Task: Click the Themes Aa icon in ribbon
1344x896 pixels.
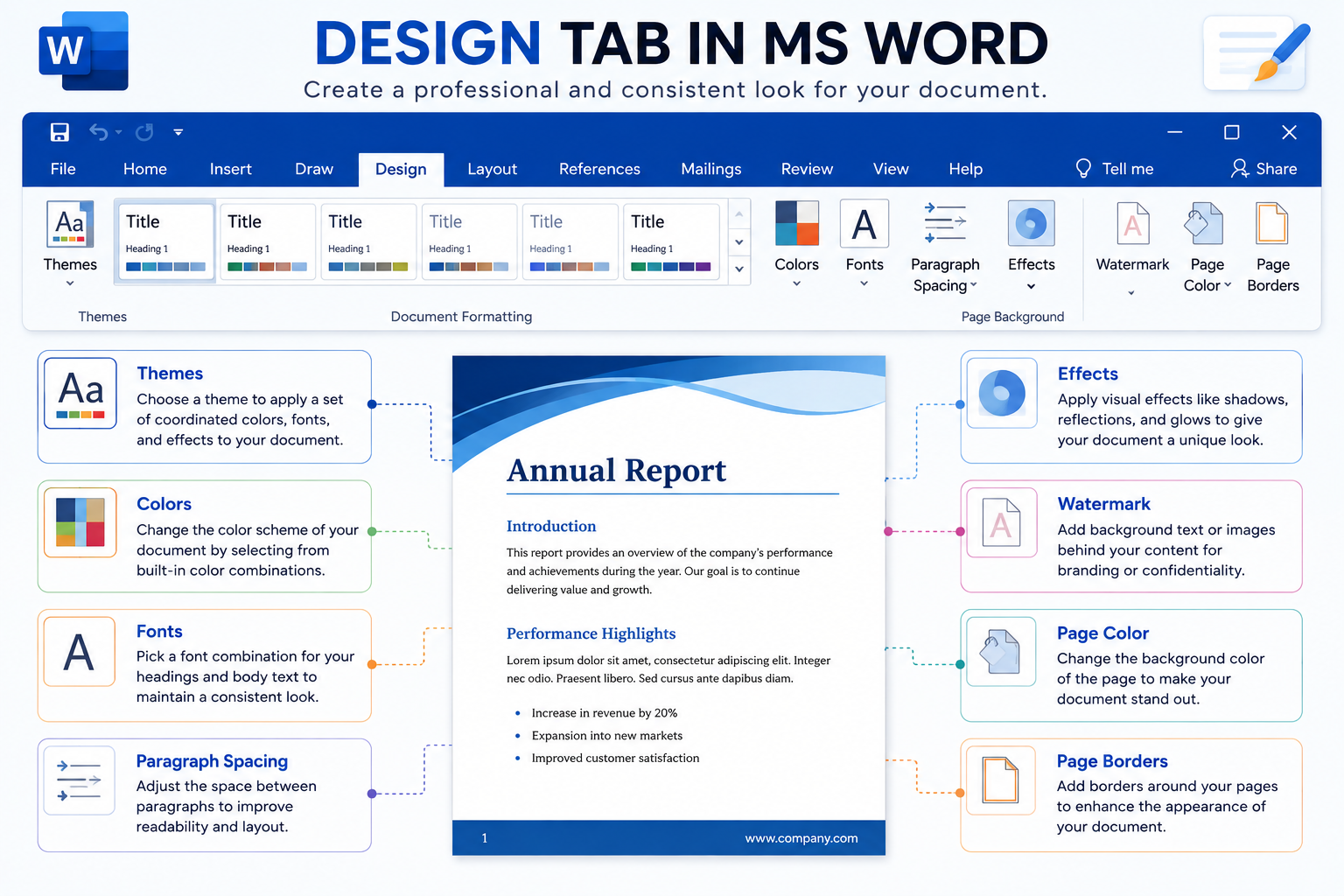Action: [70, 224]
